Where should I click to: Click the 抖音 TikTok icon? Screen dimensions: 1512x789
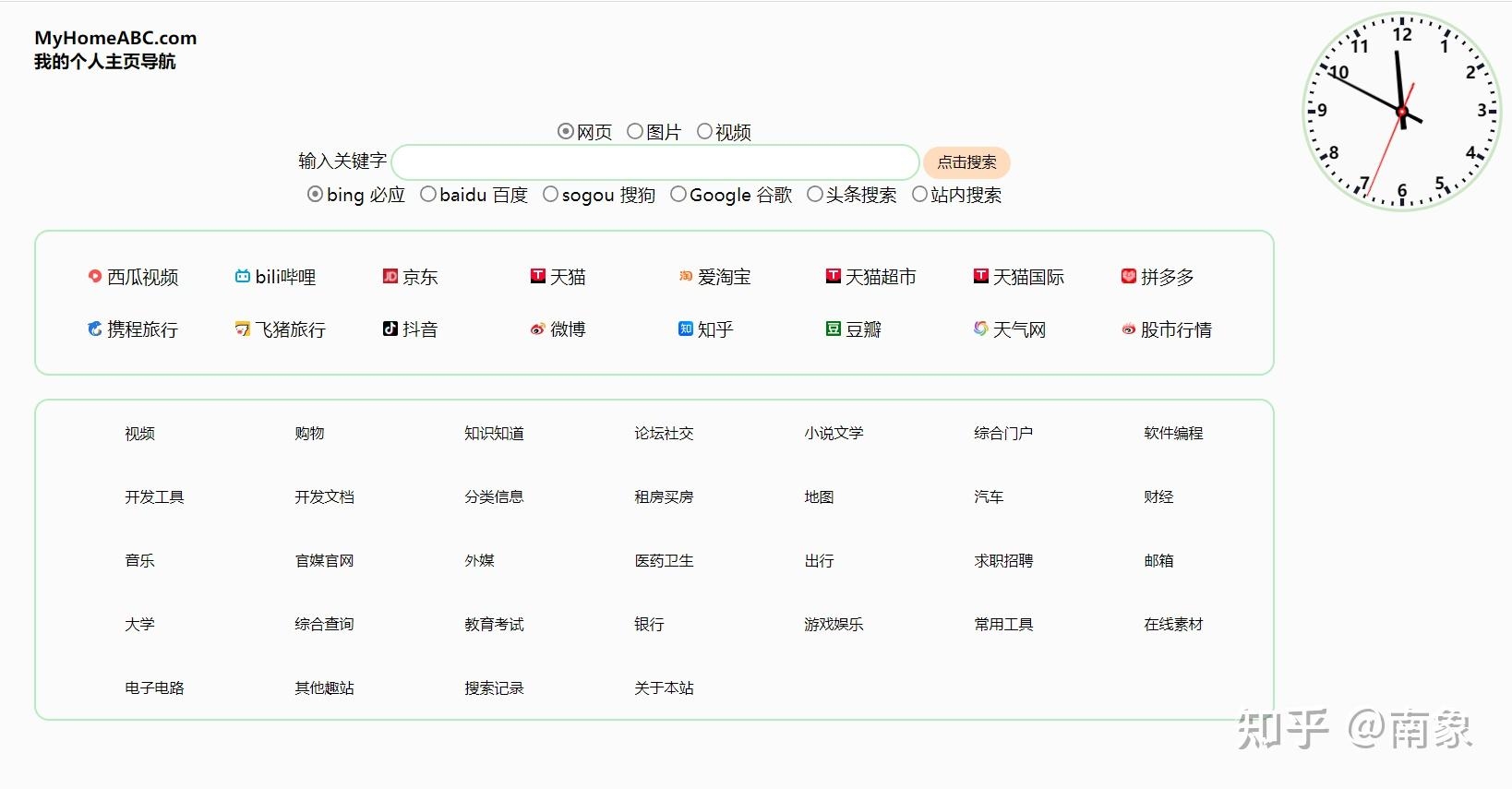point(390,329)
